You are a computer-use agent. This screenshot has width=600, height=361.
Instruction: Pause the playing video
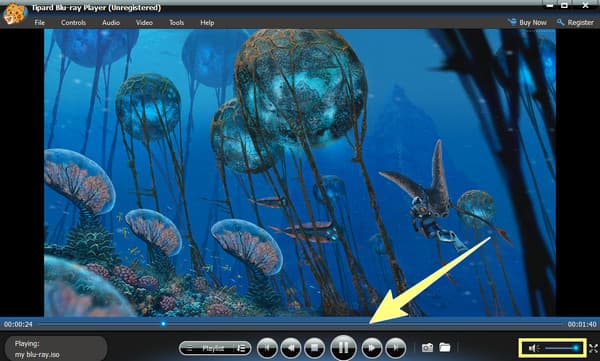(343, 348)
